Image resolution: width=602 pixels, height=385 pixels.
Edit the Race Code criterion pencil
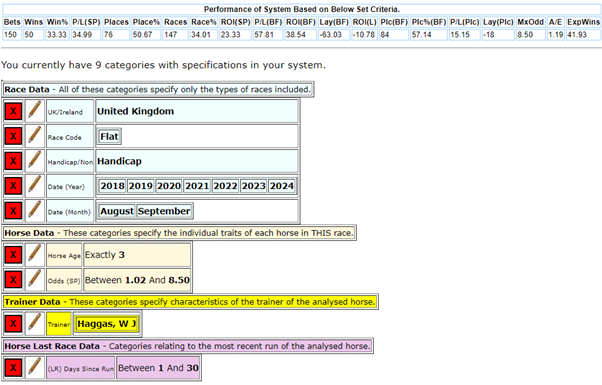click(x=35, y=136)
